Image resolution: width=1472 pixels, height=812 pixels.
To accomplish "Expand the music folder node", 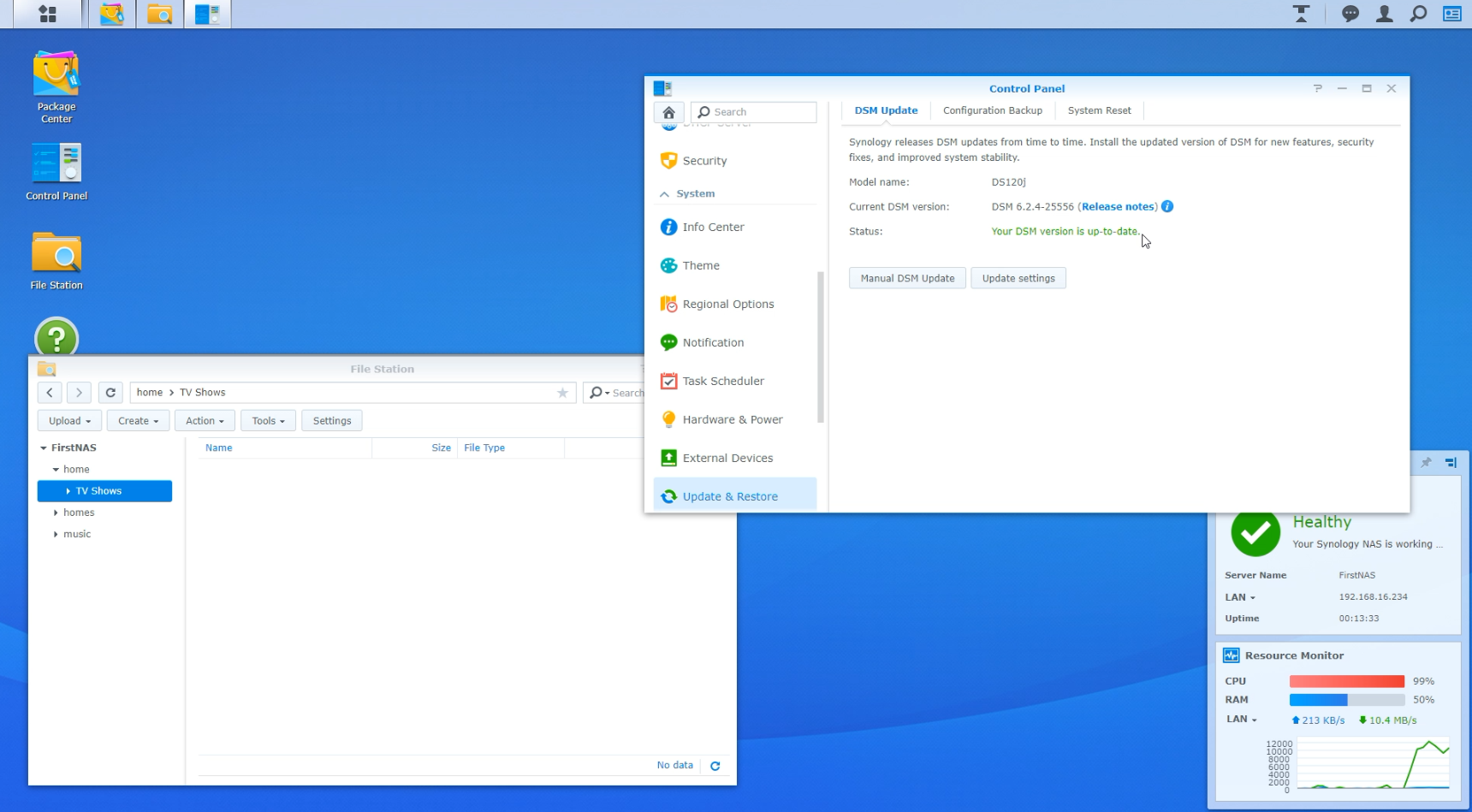I will click(56, 534).
